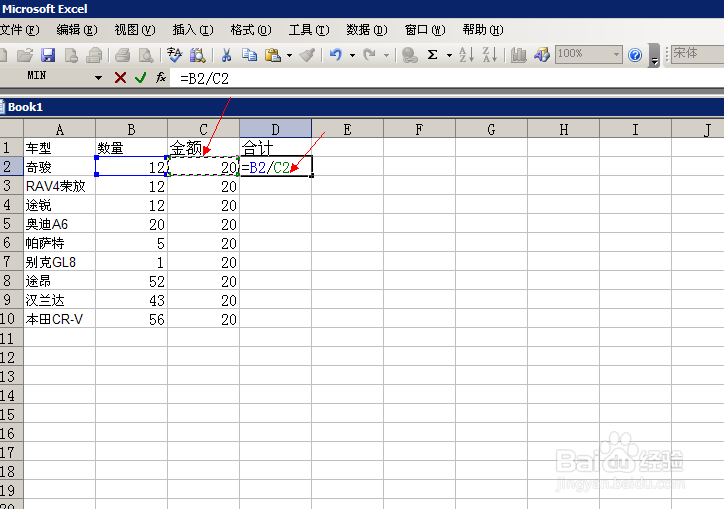Run the spelling check icon
The image size is (724, 509).
point(175,55)
